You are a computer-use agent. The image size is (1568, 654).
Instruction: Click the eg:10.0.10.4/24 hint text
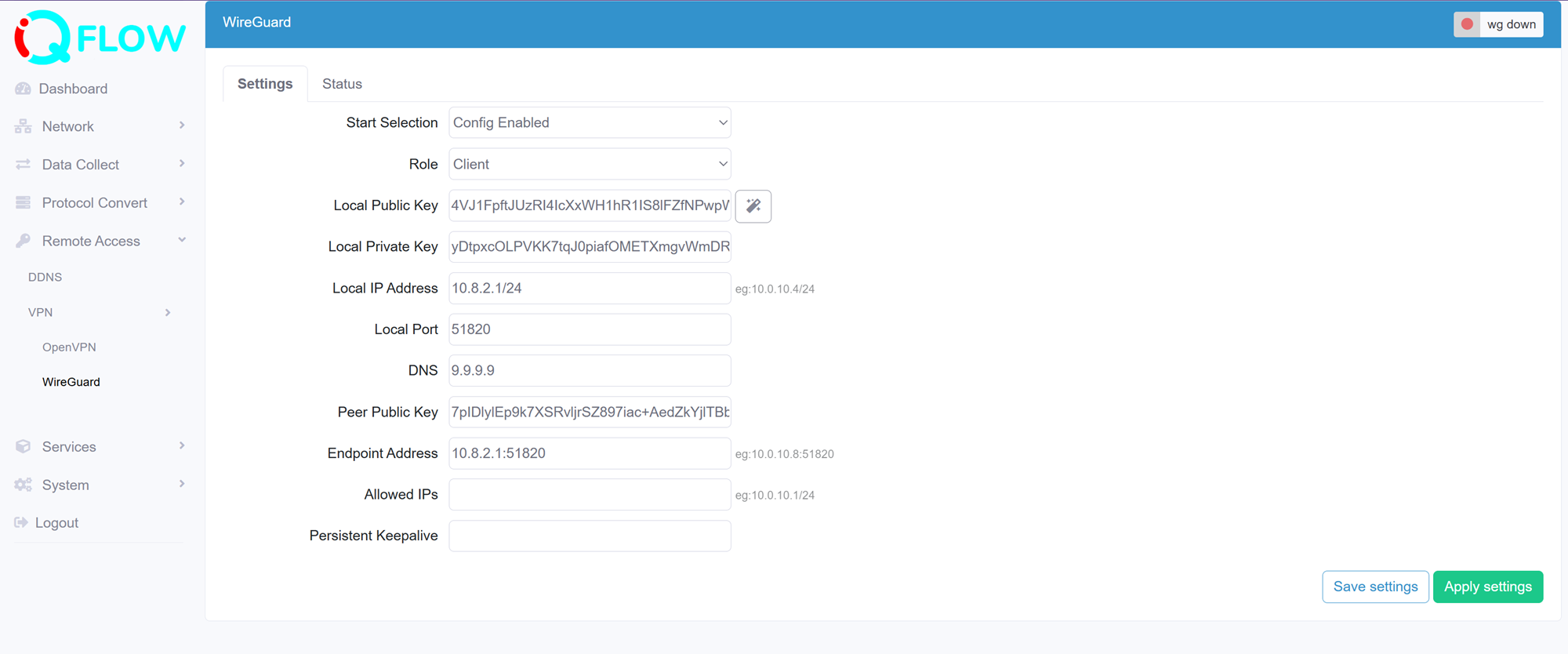(775, 289)
